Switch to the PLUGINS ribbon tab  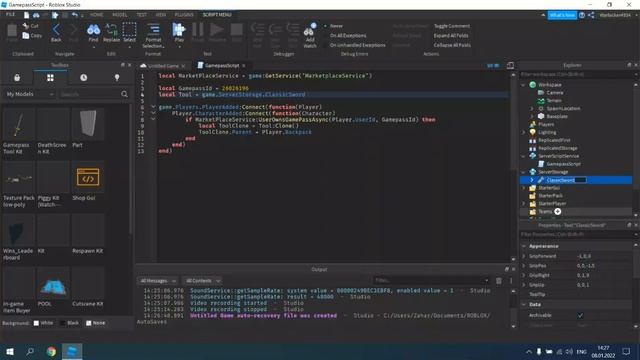(x=184, y=15)
